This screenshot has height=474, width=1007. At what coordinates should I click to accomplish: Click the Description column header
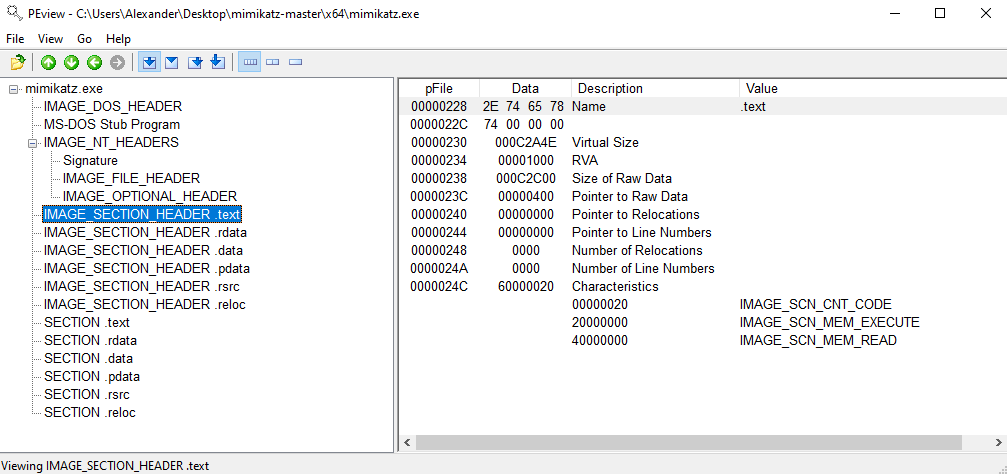[x=655, y=89]
